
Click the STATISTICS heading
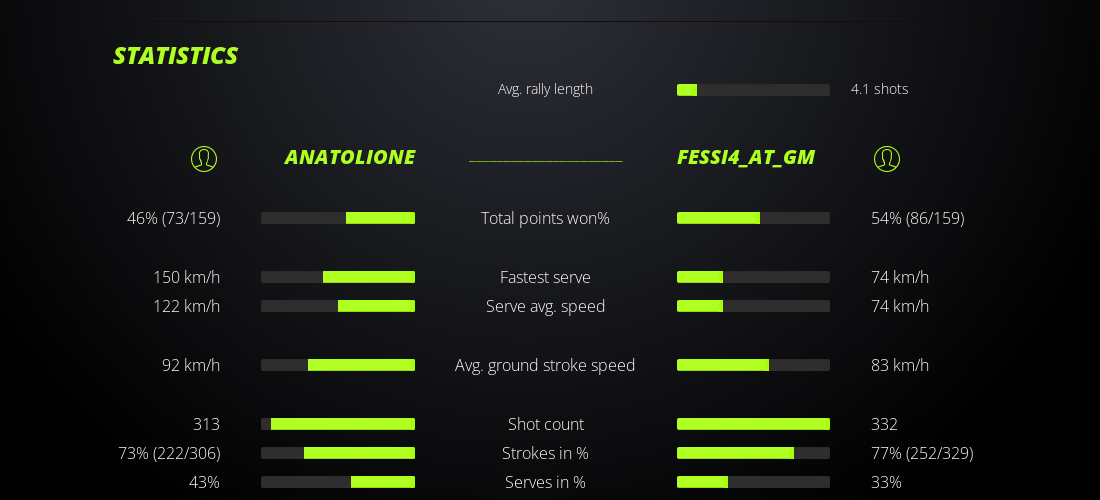176,56
